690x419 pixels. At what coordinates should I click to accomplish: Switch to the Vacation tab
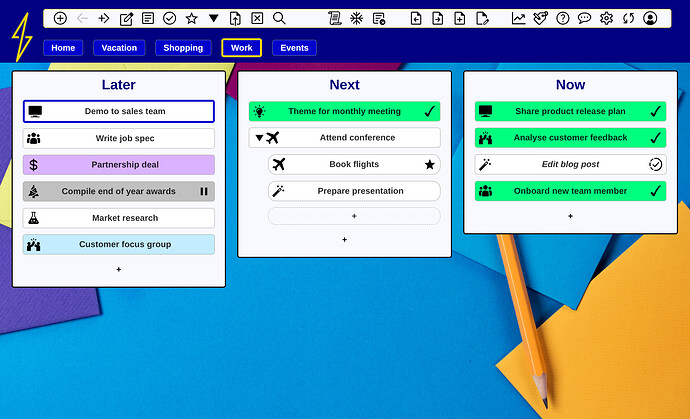coord(120,48)
